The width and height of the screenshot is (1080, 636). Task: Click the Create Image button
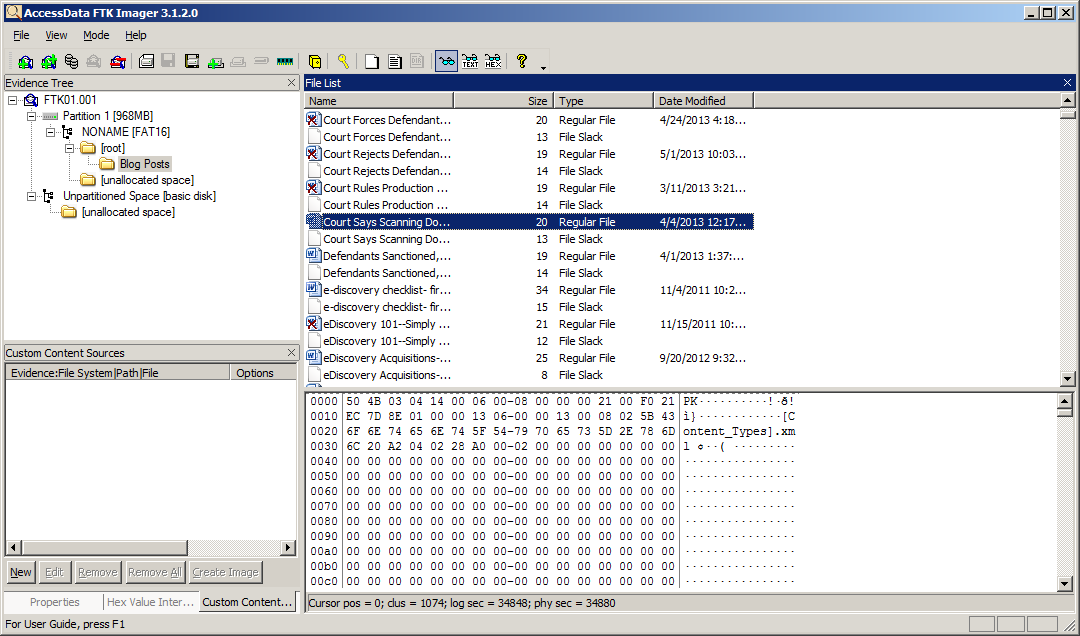pyautogui.click(x=225, y=572)
